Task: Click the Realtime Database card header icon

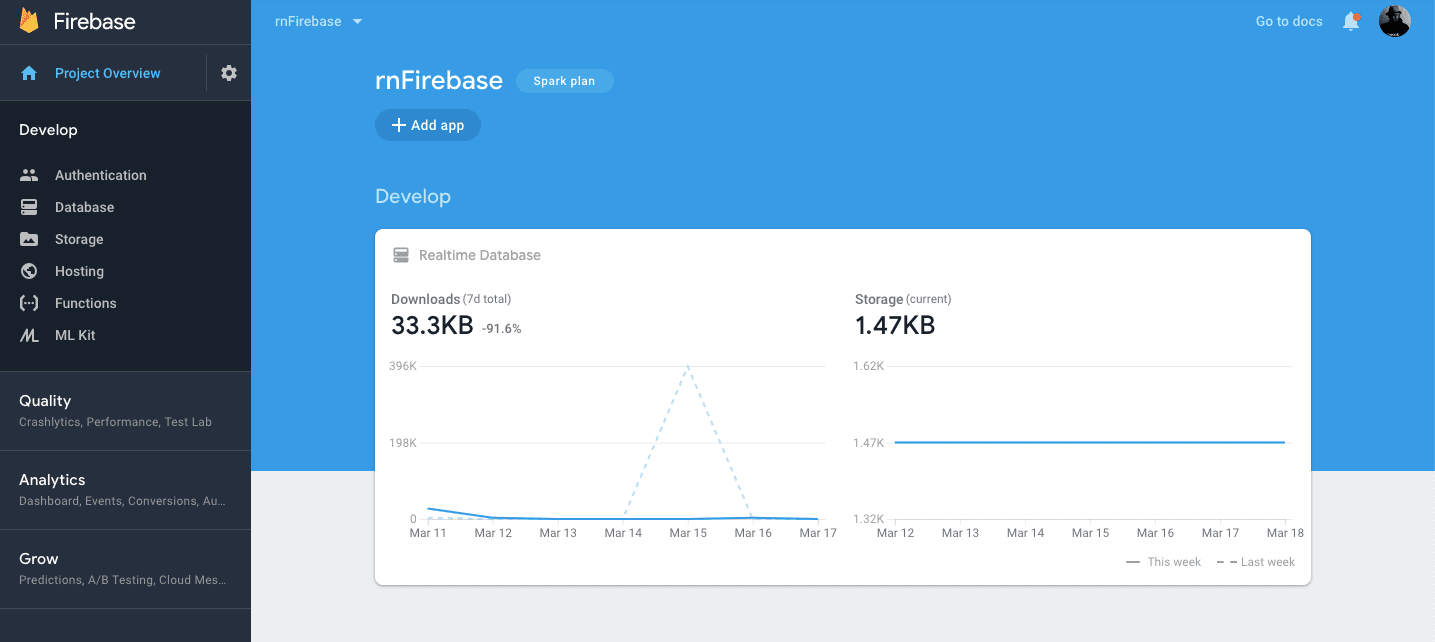Action: tap(401, 254)
